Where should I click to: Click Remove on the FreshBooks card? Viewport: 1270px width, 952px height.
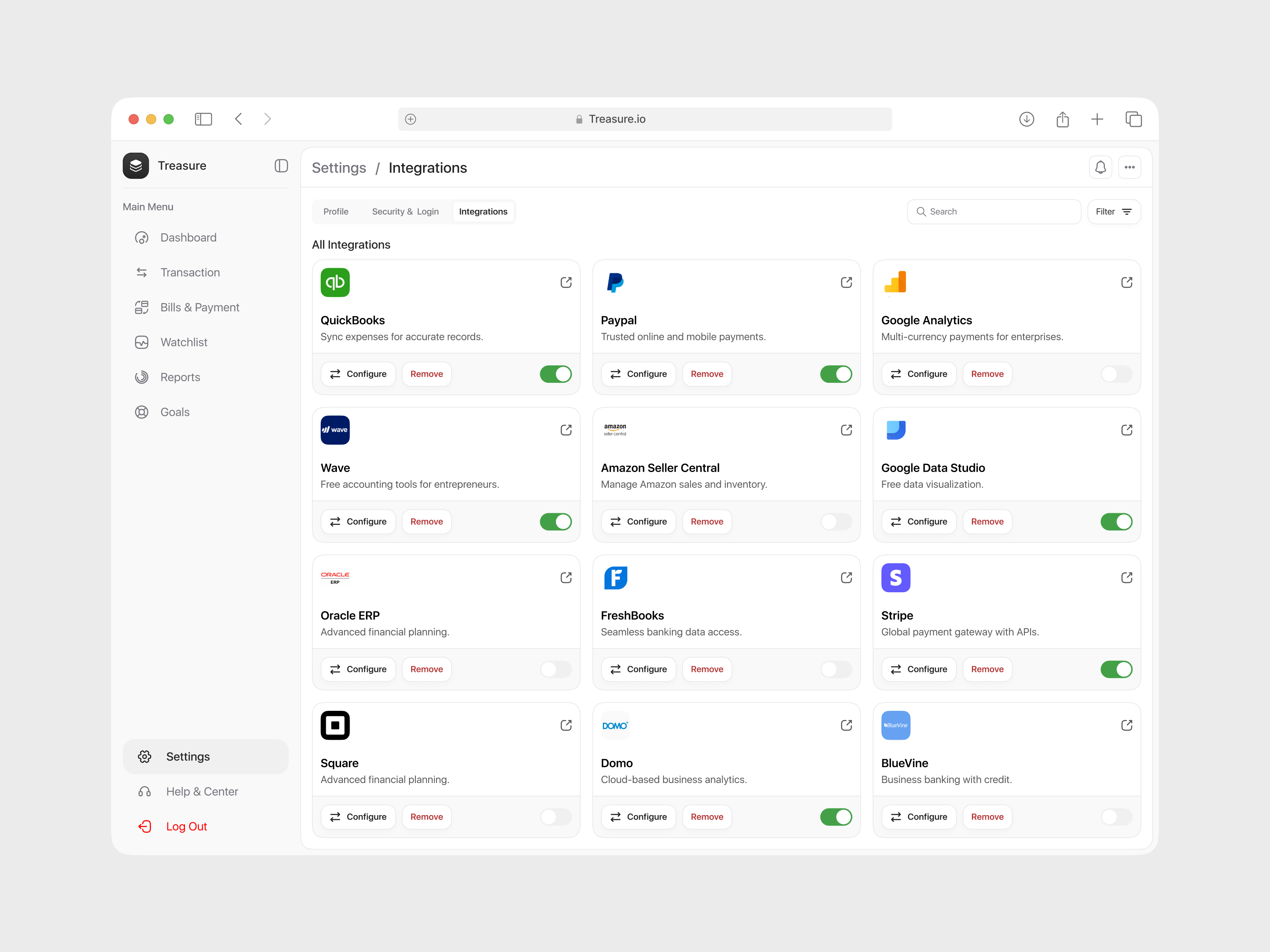tap(707, 669)
